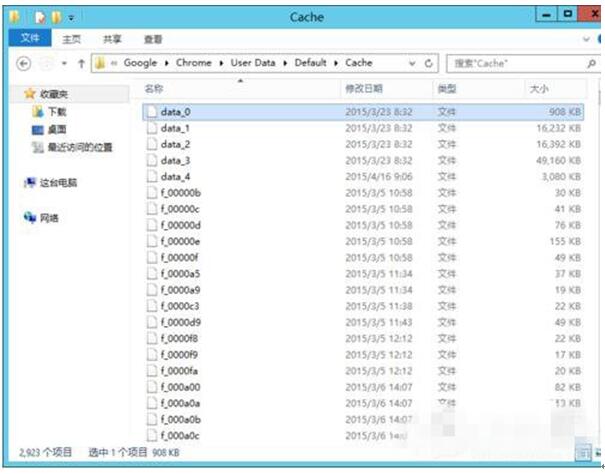The width and height of the screenshot is (605, 474).
Task: Open quick access toolbar customize dropdown
Action: [71, 18]
